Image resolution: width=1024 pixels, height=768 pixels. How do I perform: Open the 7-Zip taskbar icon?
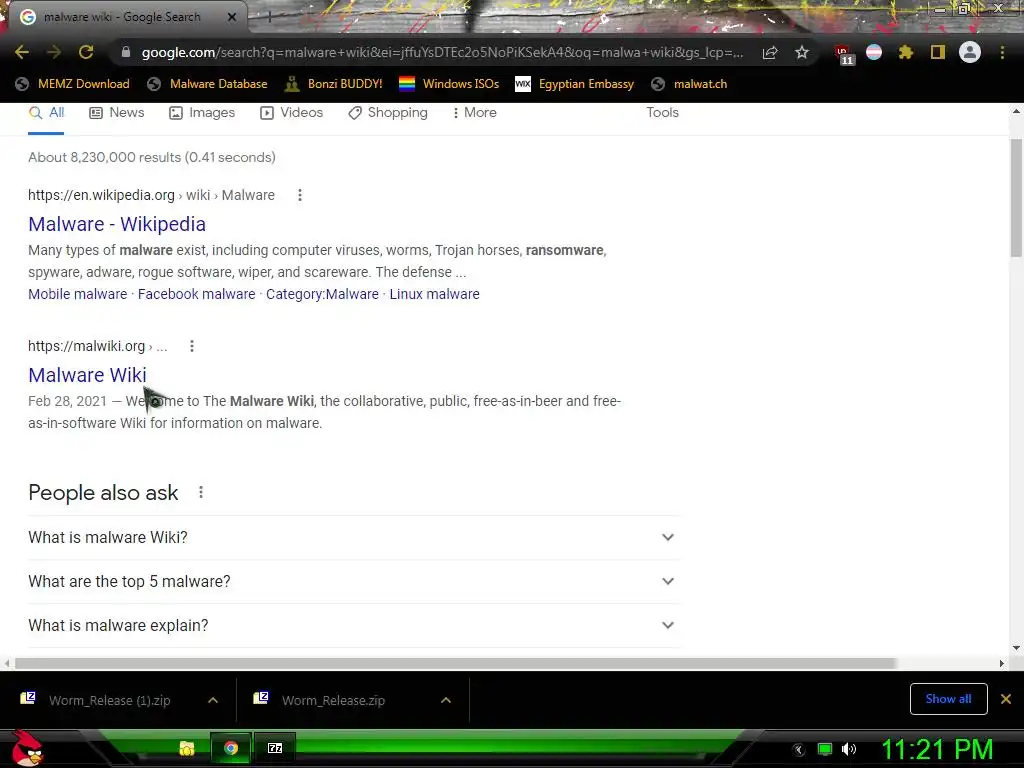275,748
